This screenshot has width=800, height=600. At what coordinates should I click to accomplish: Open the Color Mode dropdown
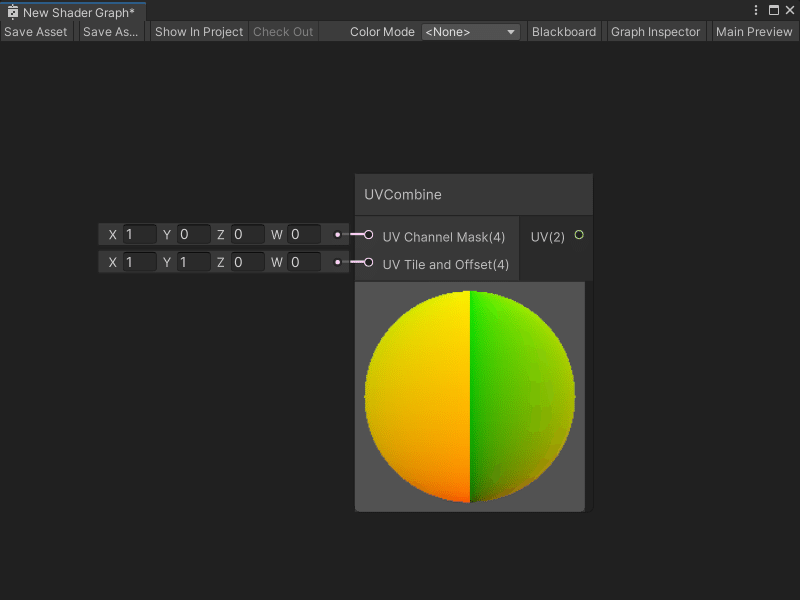click(470, 31)
